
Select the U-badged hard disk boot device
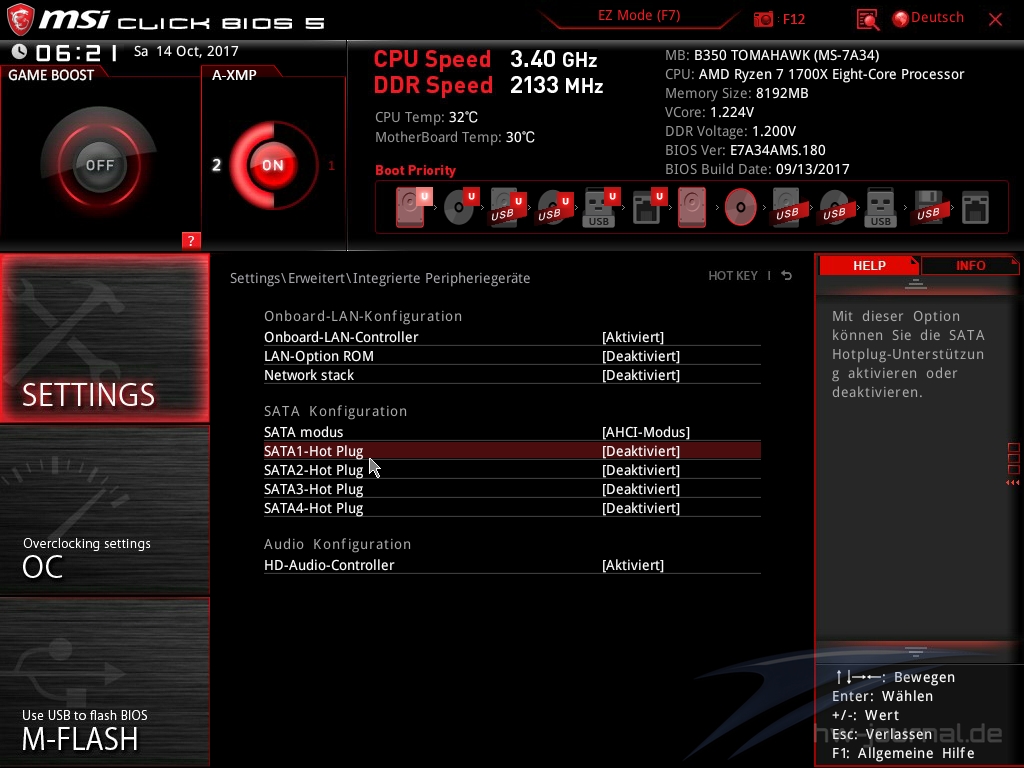[x=412, y=207]
